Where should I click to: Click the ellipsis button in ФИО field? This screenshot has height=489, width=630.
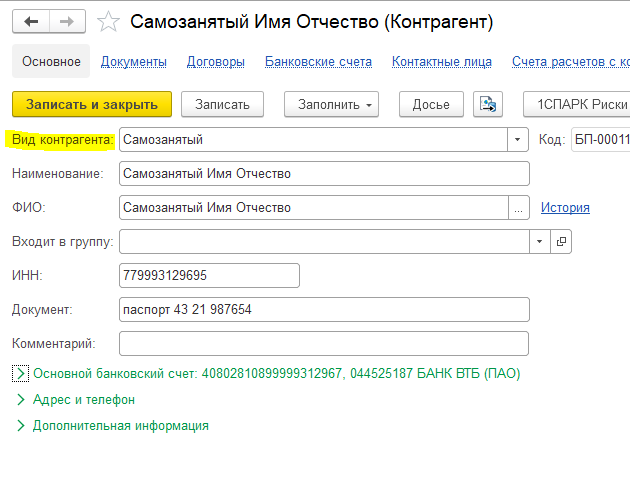pyautogui.click(x=519, y=208)
